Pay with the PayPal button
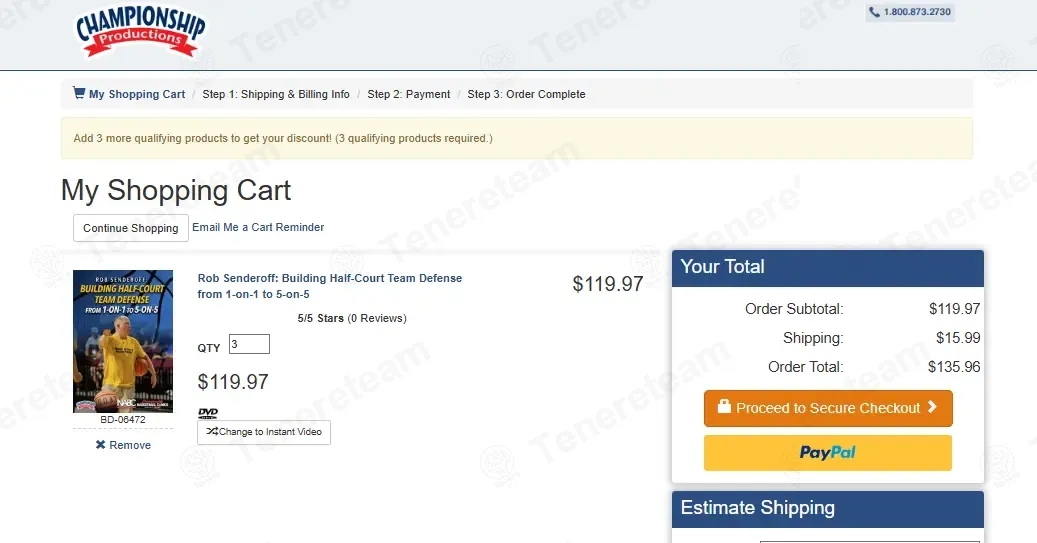 tap(828, 453)
